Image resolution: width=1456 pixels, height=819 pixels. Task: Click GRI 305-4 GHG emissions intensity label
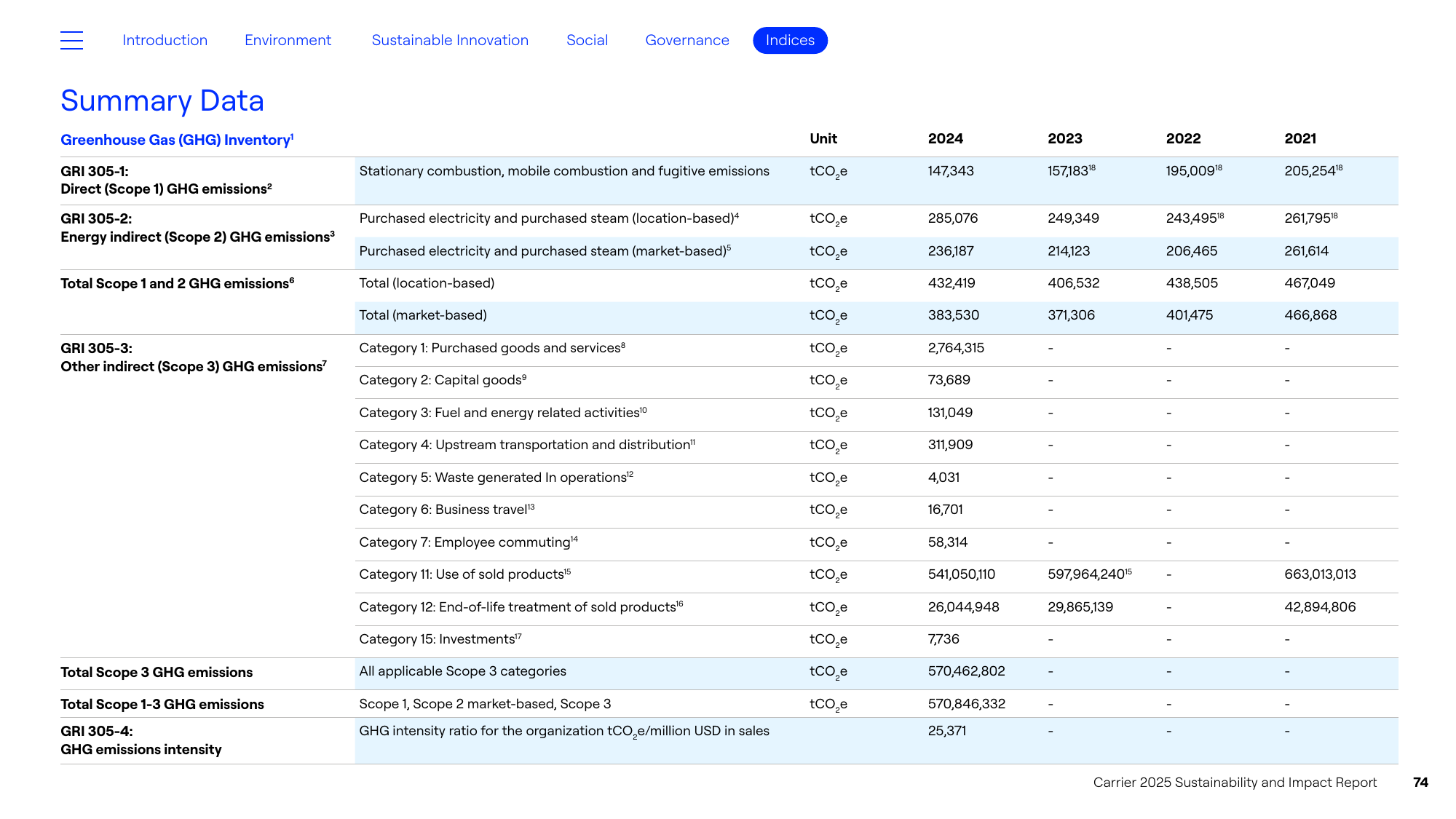[x=141, y=740]
